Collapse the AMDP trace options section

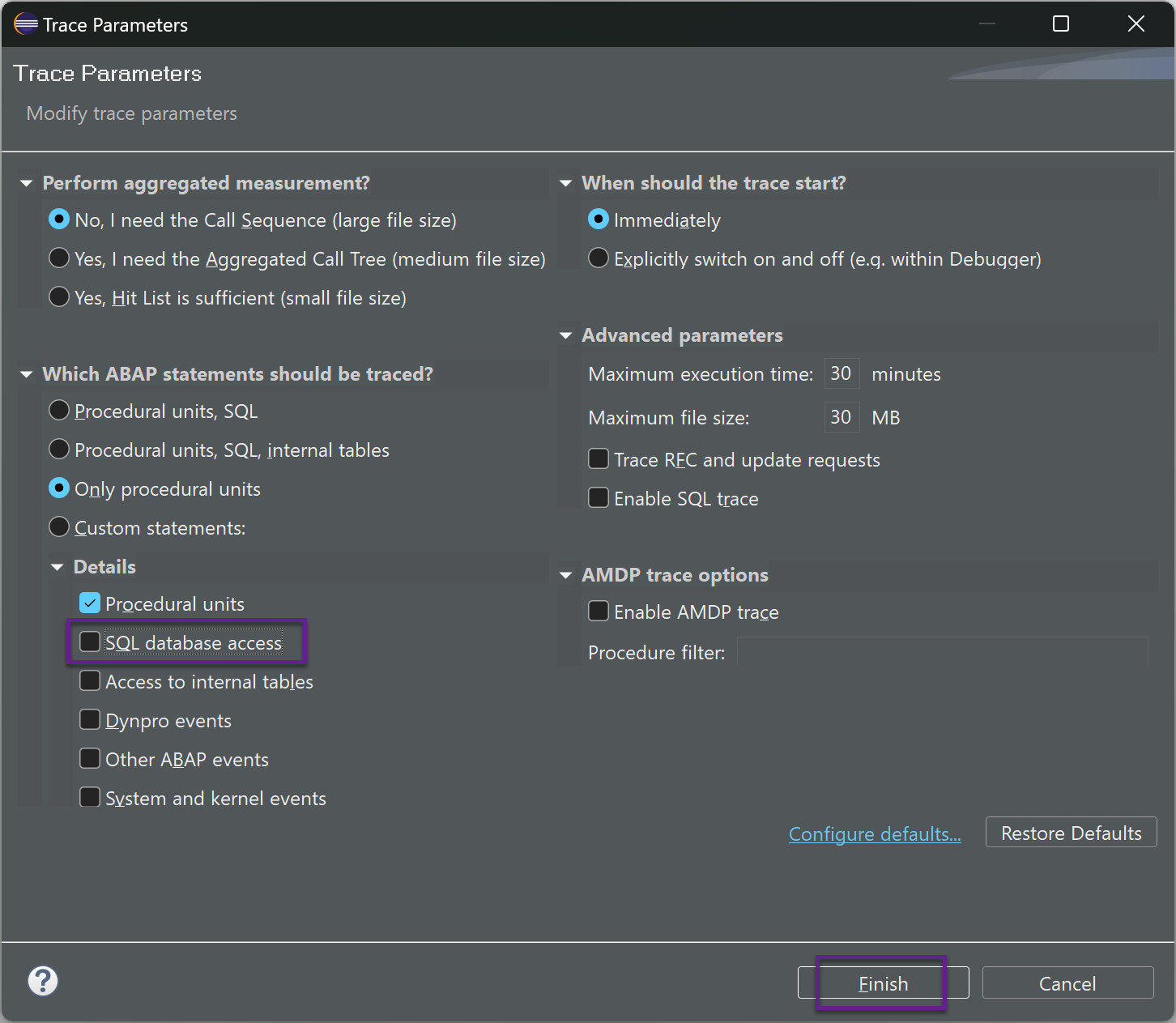click(x=566, y=575)
